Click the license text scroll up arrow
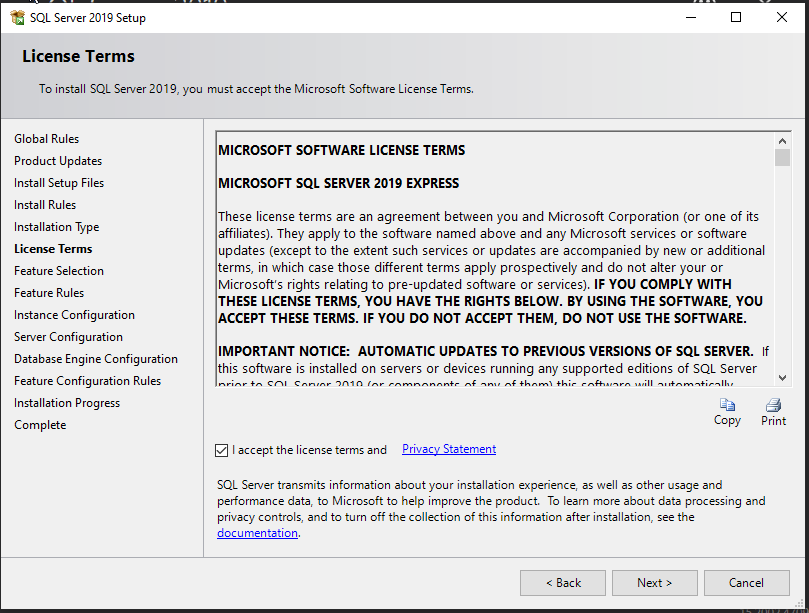 (782, 141)
